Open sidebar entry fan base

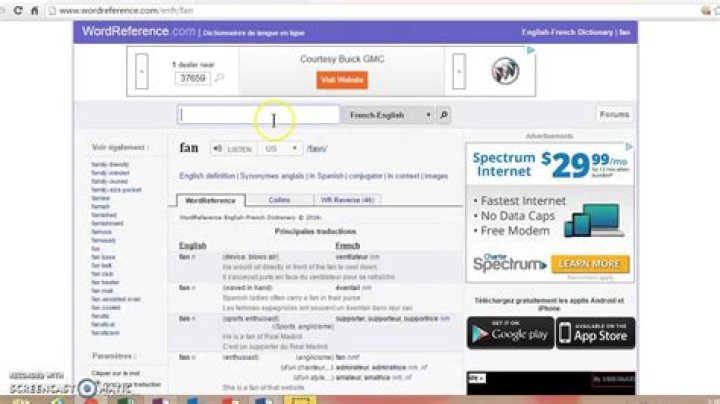[x=103, y=257]
